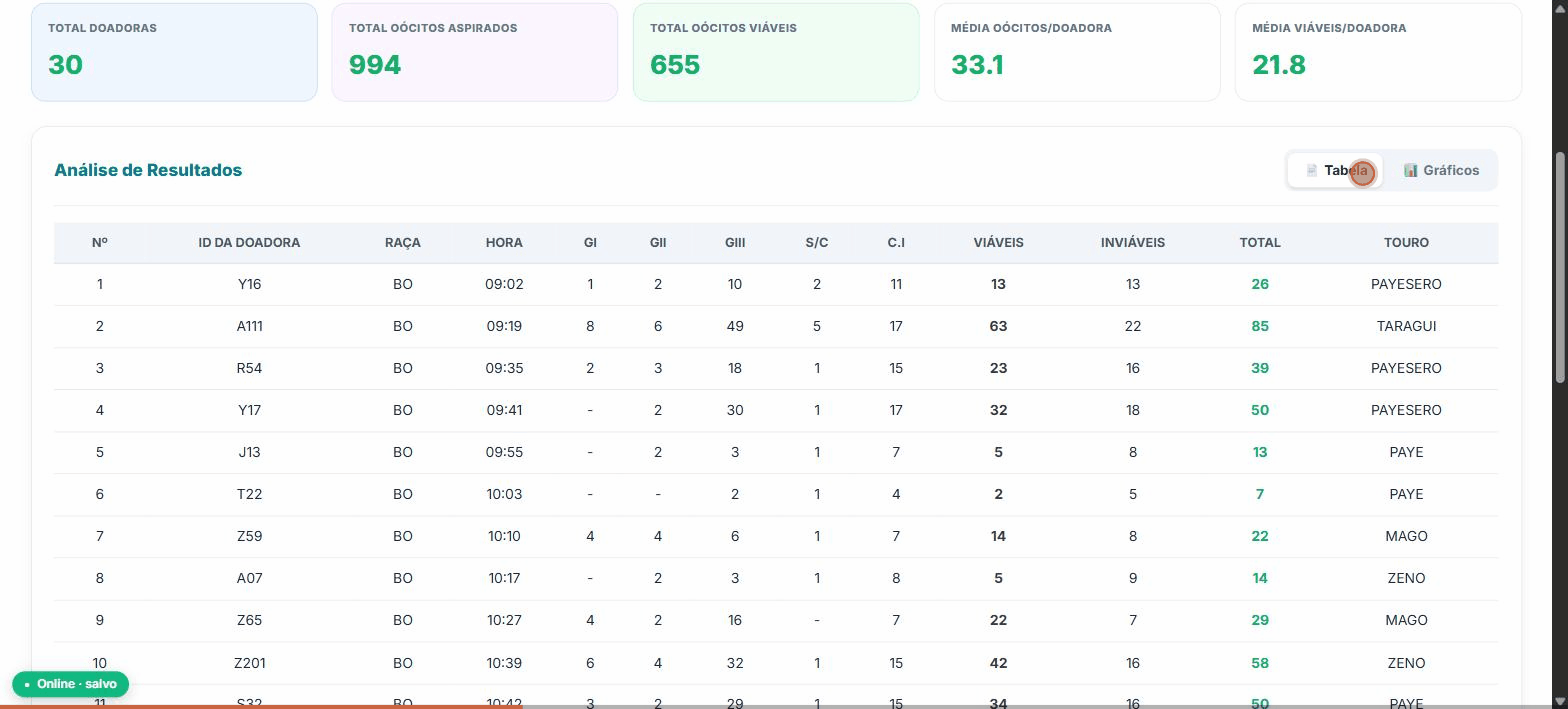Click the ID DA DOADORA column header
Viewport: 1568px width, 709px height.
click(x=249, y=243)
